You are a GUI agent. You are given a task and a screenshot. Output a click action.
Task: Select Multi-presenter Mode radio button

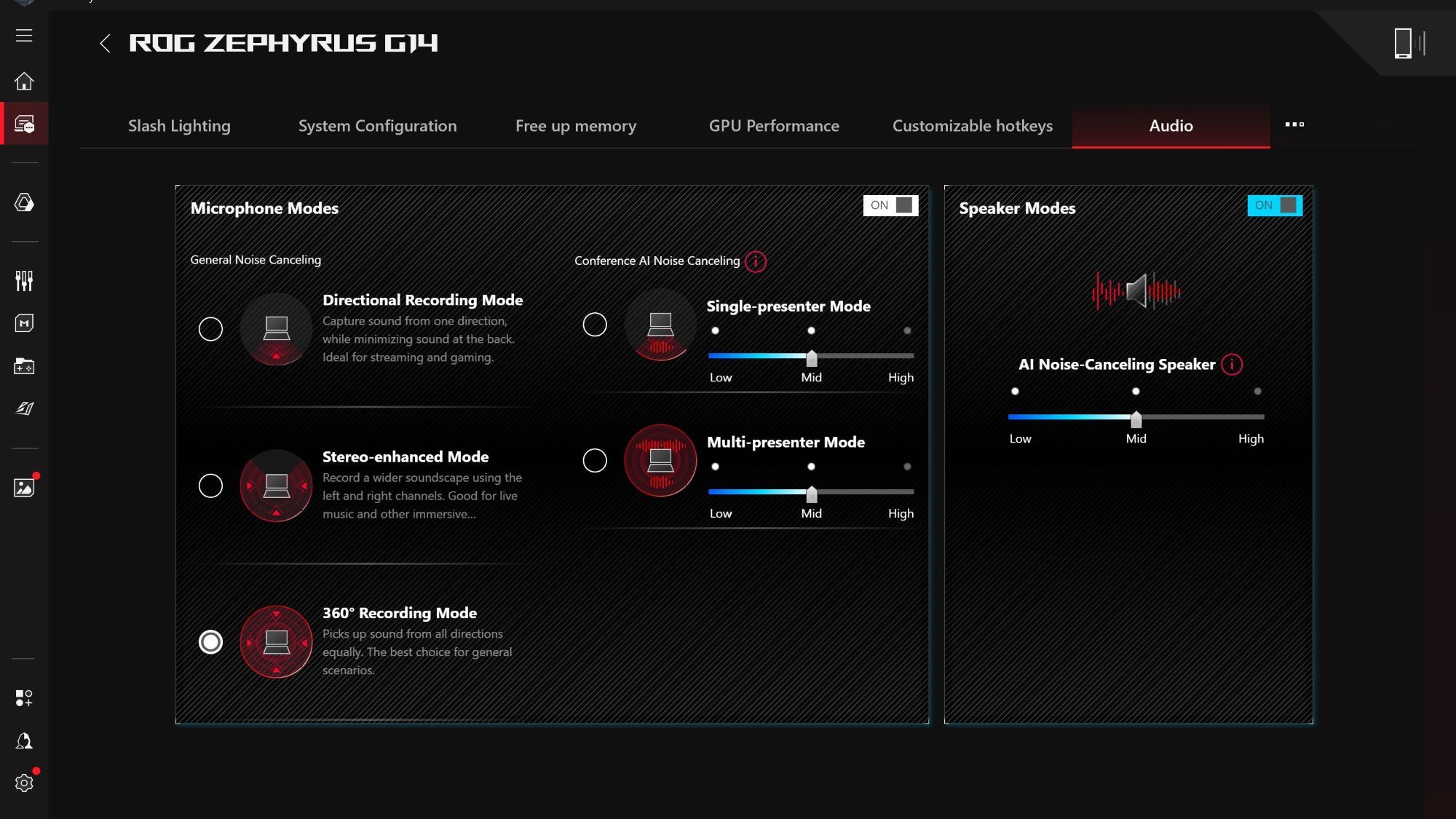click(595, 460)
